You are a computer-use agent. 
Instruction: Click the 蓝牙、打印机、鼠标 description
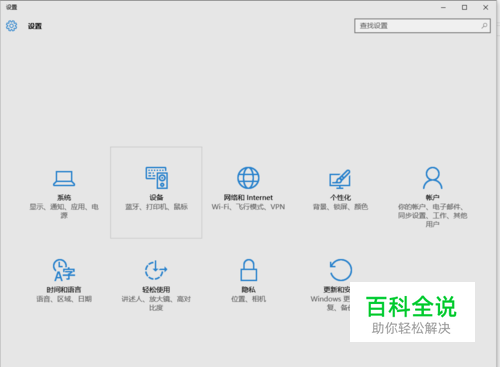(x=156, y=207)
